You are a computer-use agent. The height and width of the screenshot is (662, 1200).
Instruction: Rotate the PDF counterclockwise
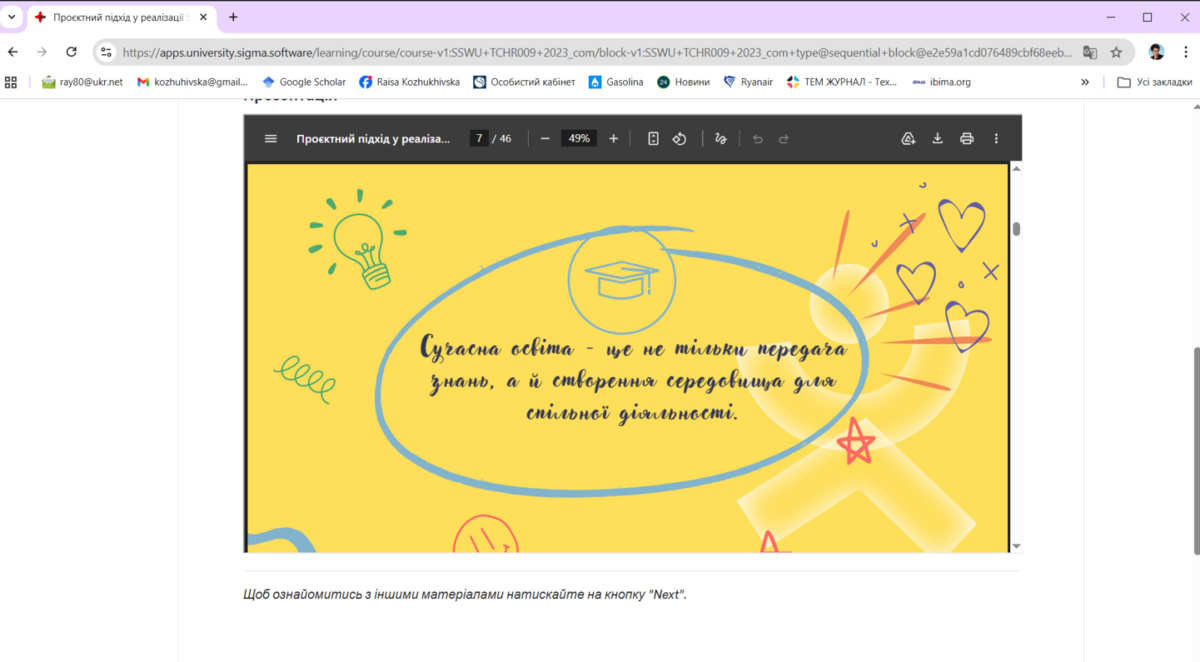pyautogui.click(x=680, y=139)
